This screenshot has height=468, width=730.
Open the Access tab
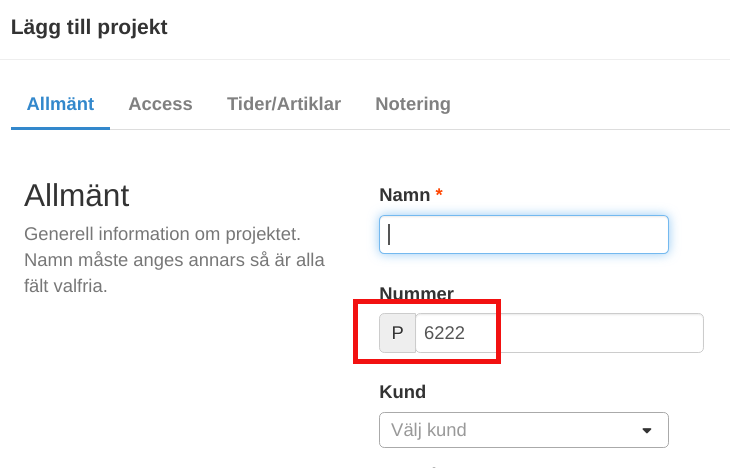160,104
